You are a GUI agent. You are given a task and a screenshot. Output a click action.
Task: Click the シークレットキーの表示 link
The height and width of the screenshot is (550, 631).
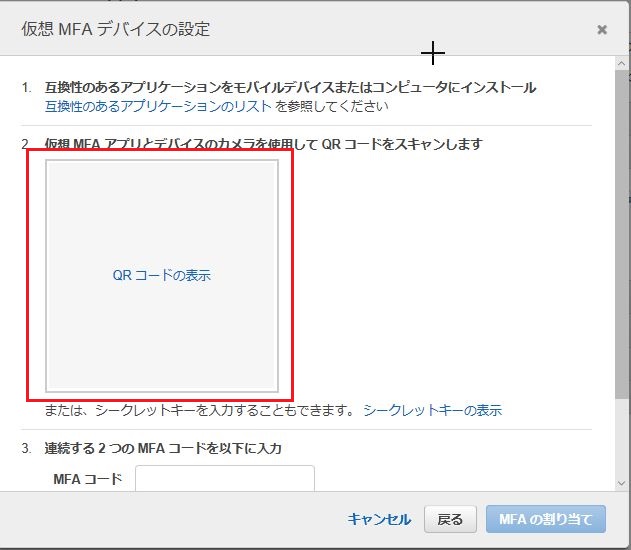point(433,410)
